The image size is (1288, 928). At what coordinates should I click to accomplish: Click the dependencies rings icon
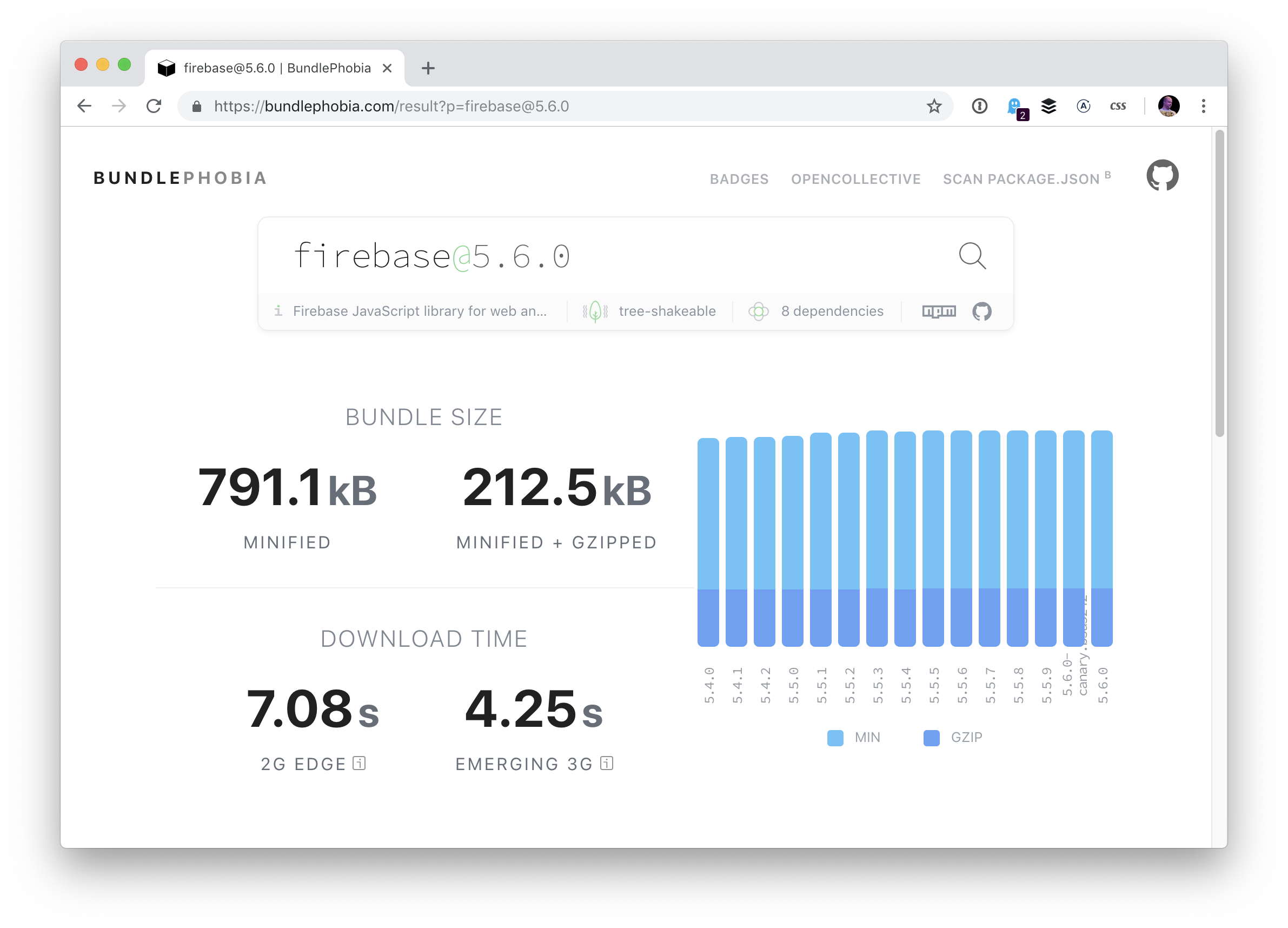[x=758, y=311]
